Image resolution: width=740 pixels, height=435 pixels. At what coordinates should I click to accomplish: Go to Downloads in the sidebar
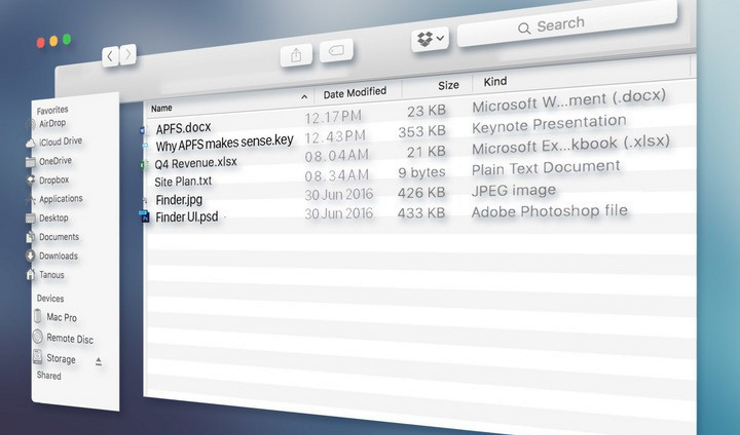[x=57, y=256]
